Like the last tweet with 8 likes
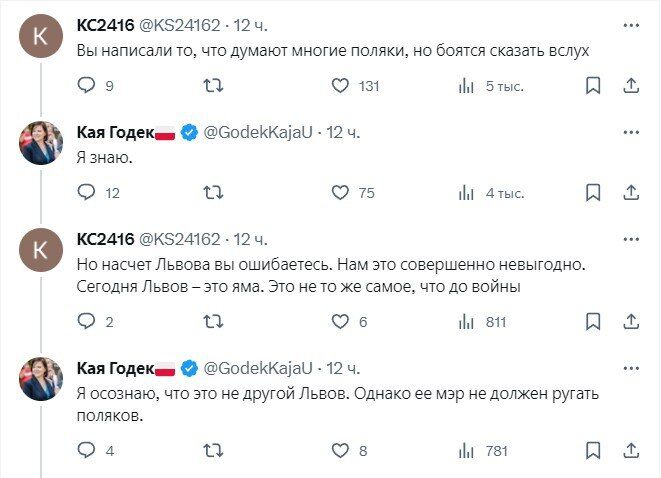This screenshot has height=478, width=661. [x=340, y=450]
